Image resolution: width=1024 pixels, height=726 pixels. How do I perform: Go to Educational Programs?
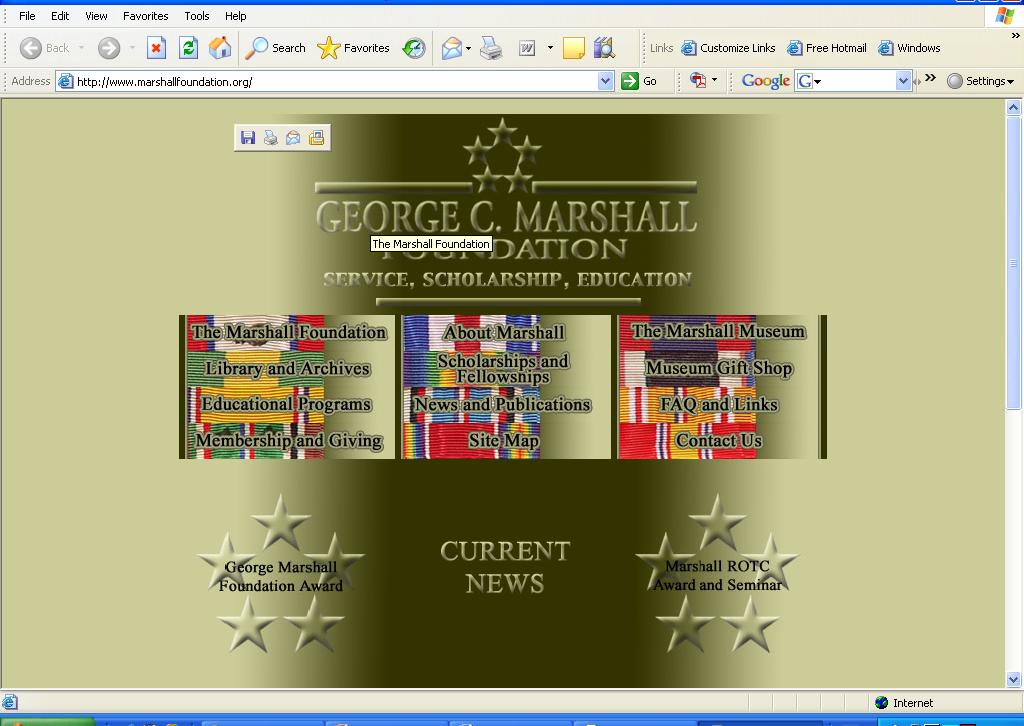coord(286,405)
